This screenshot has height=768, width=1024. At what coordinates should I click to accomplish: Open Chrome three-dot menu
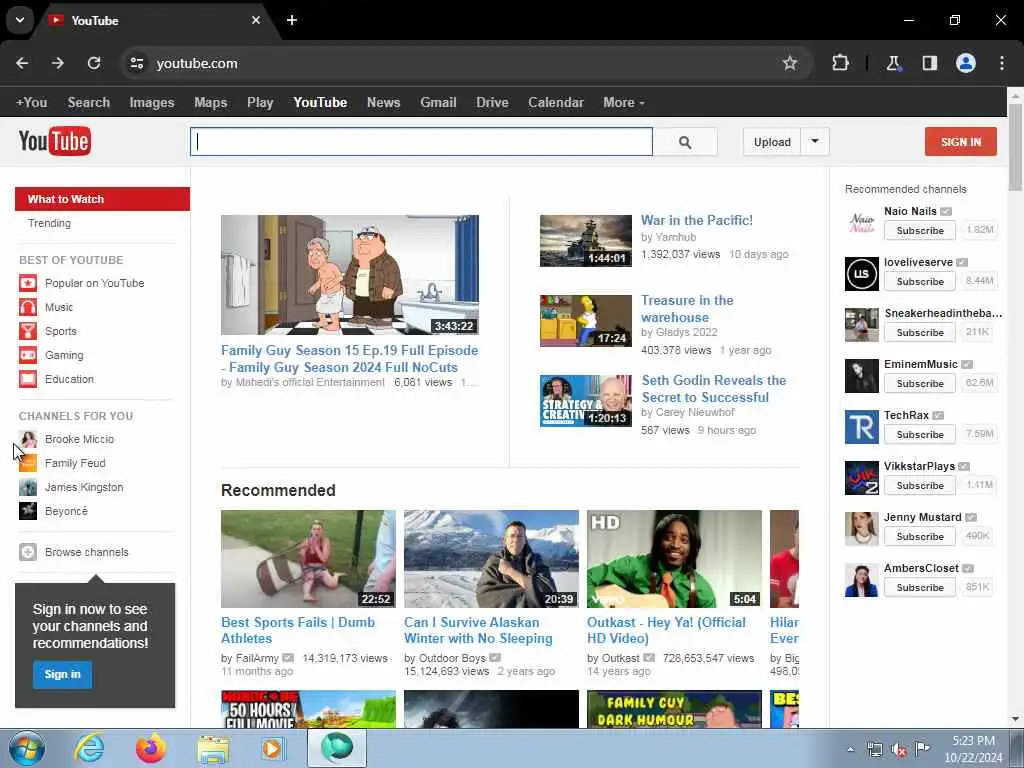[x=1002, y=63]
